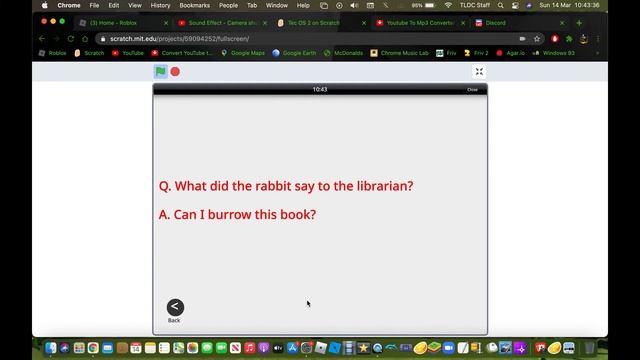Select the Tec OS 2 on Scratch tab
The height and width of the screenshot is (360, 640).
point(321,23)
